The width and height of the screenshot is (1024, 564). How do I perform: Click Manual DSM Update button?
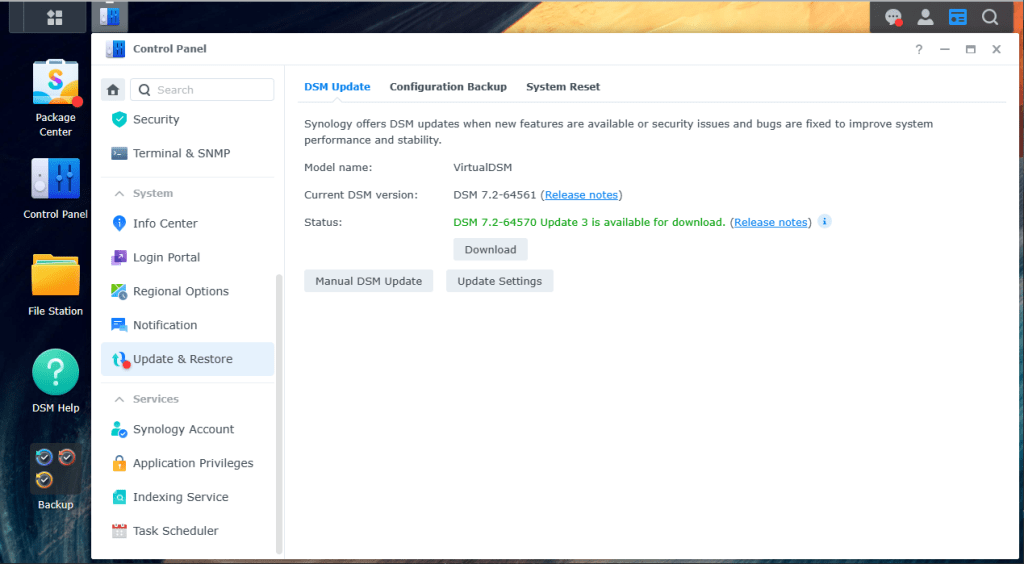pos(368,281)
